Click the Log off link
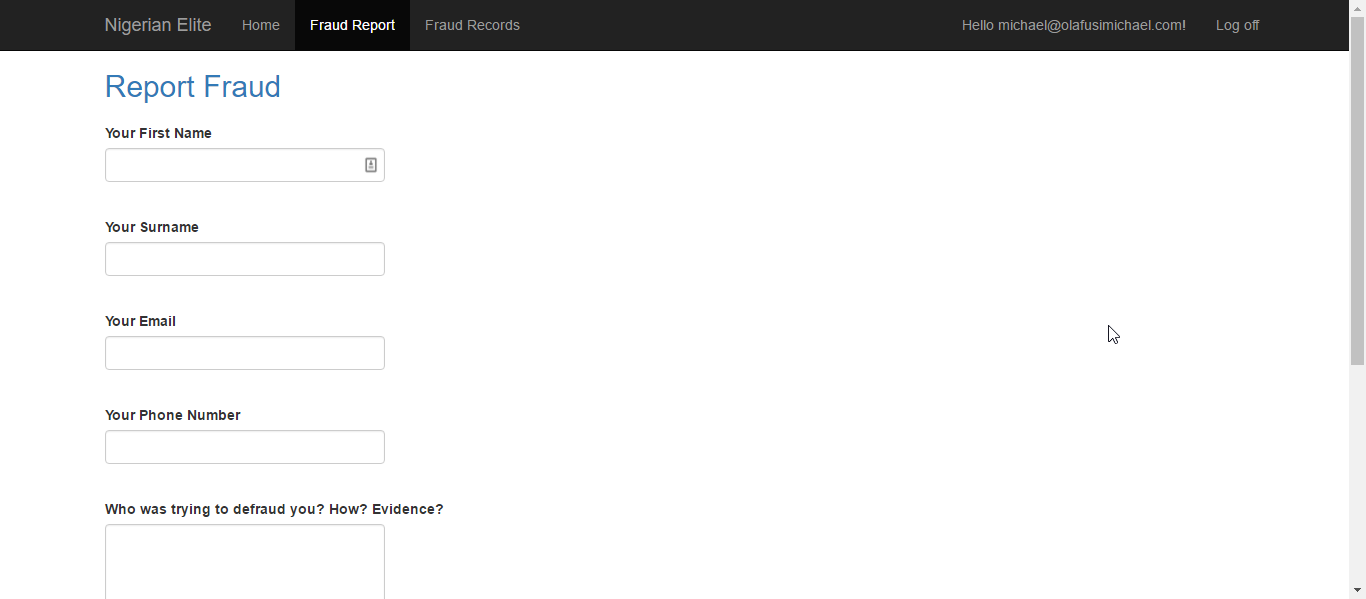 pos(1237,24)
